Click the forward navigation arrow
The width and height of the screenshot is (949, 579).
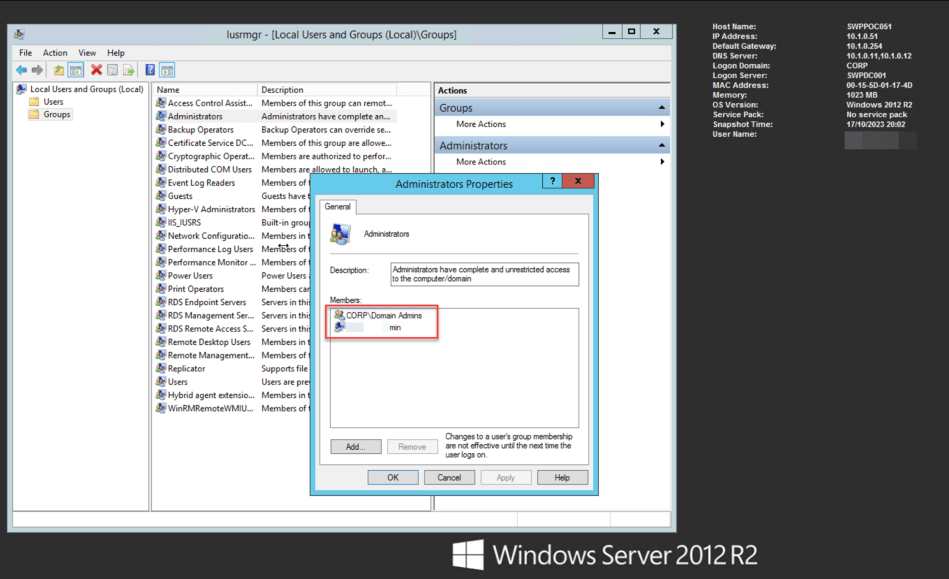(36, 70)
